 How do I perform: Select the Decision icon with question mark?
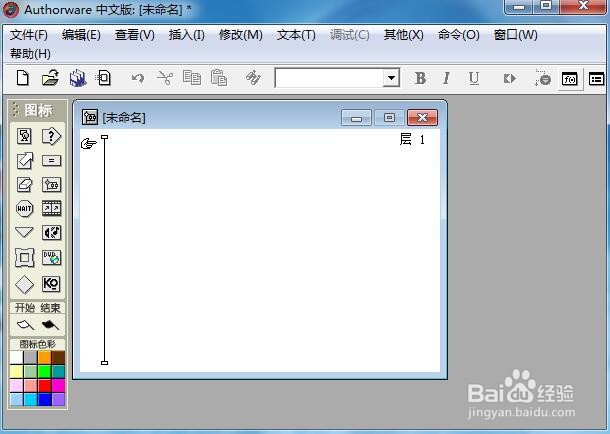click(x=51, y=136)
